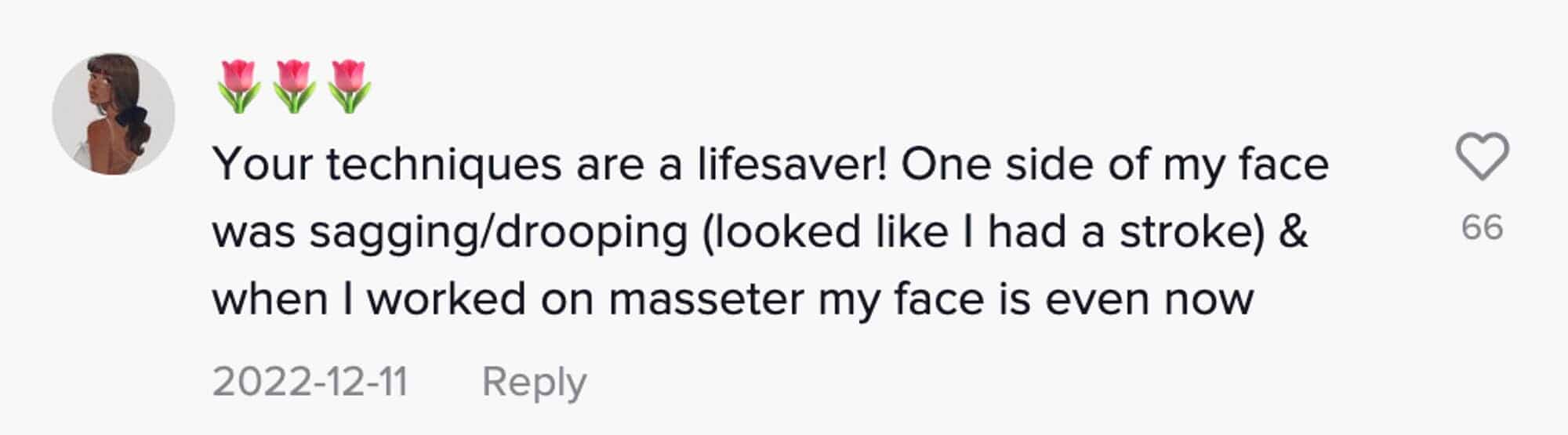The height and width of the screenshot is (435, 1568).
Task: Click "One side of my face" text
Action: [x=1114, y=165]
